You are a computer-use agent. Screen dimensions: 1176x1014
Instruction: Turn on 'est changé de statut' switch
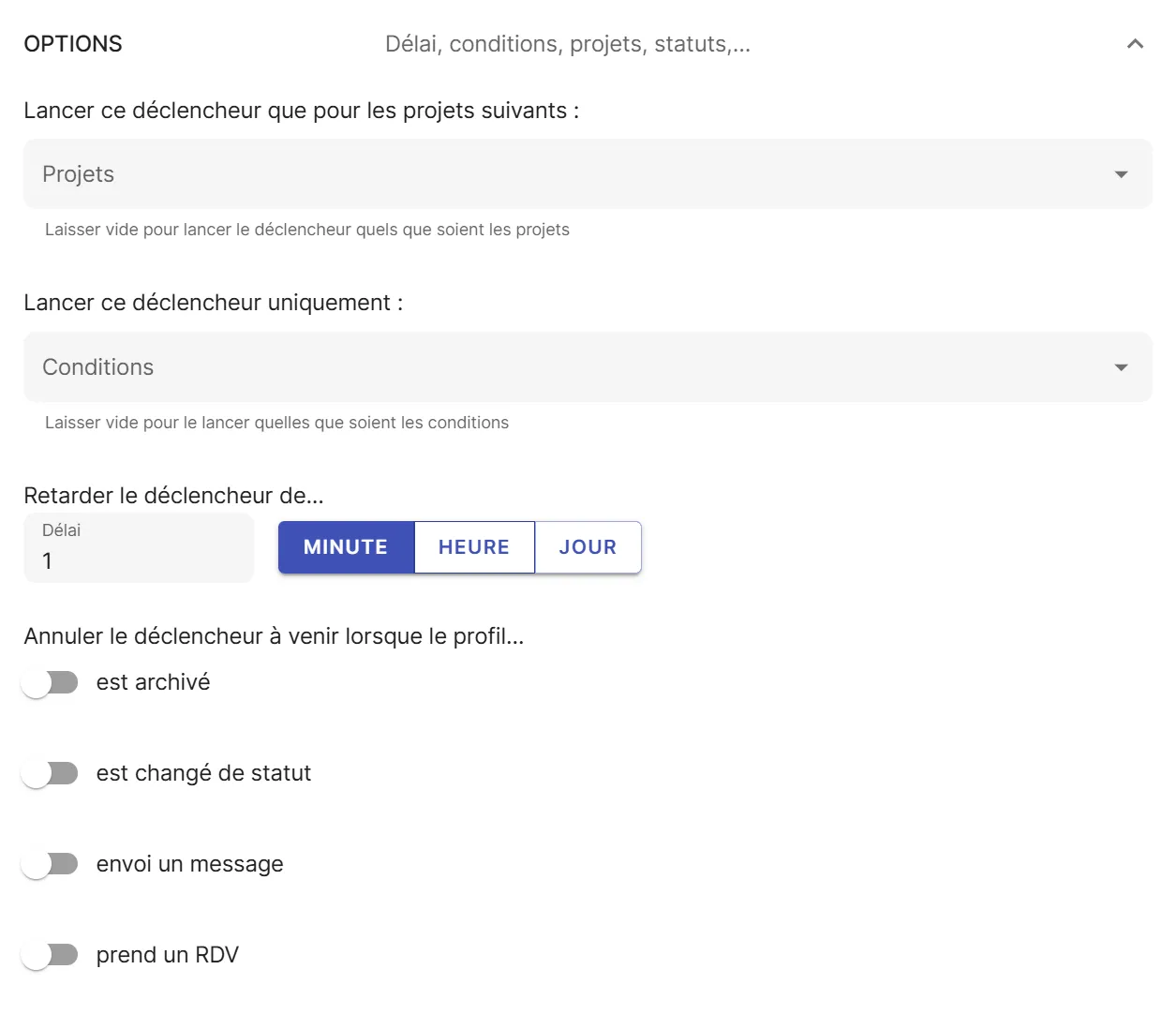coord(50,773)
